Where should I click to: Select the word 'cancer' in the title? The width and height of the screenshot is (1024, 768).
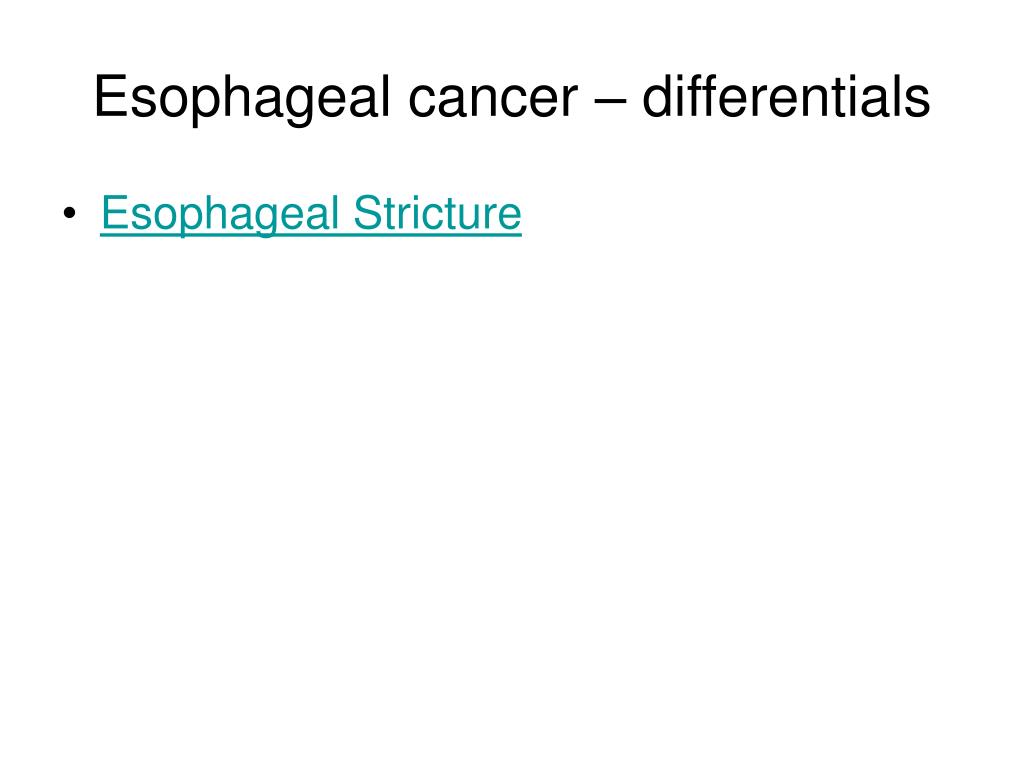(x=493, y=99)
